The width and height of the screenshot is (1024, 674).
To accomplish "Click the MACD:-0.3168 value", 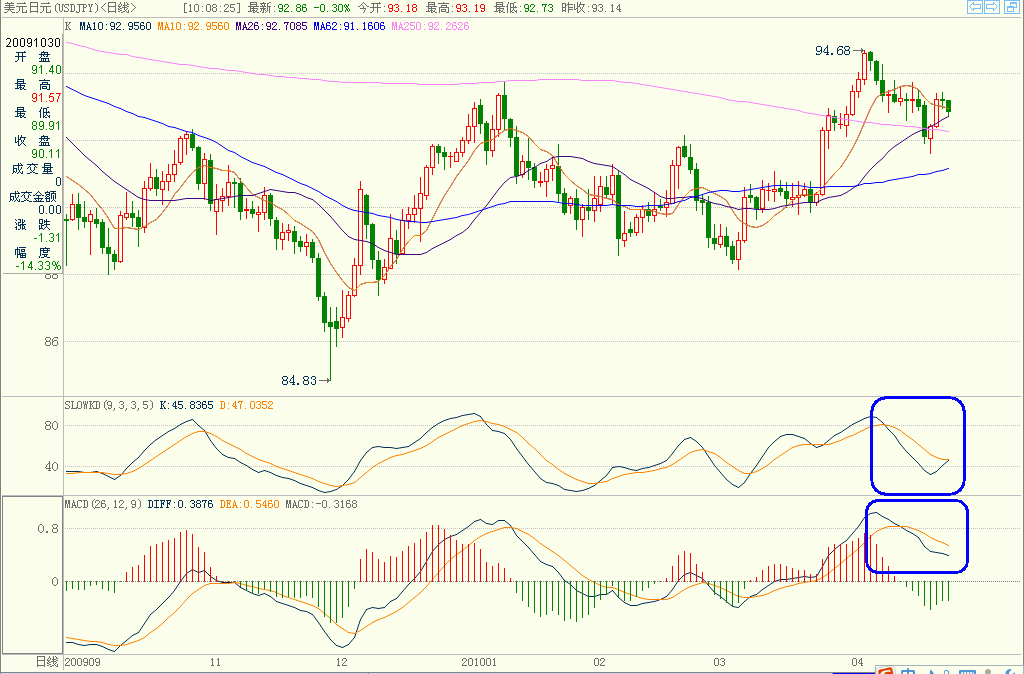I will pyautogui.click(x=321, y=504).
